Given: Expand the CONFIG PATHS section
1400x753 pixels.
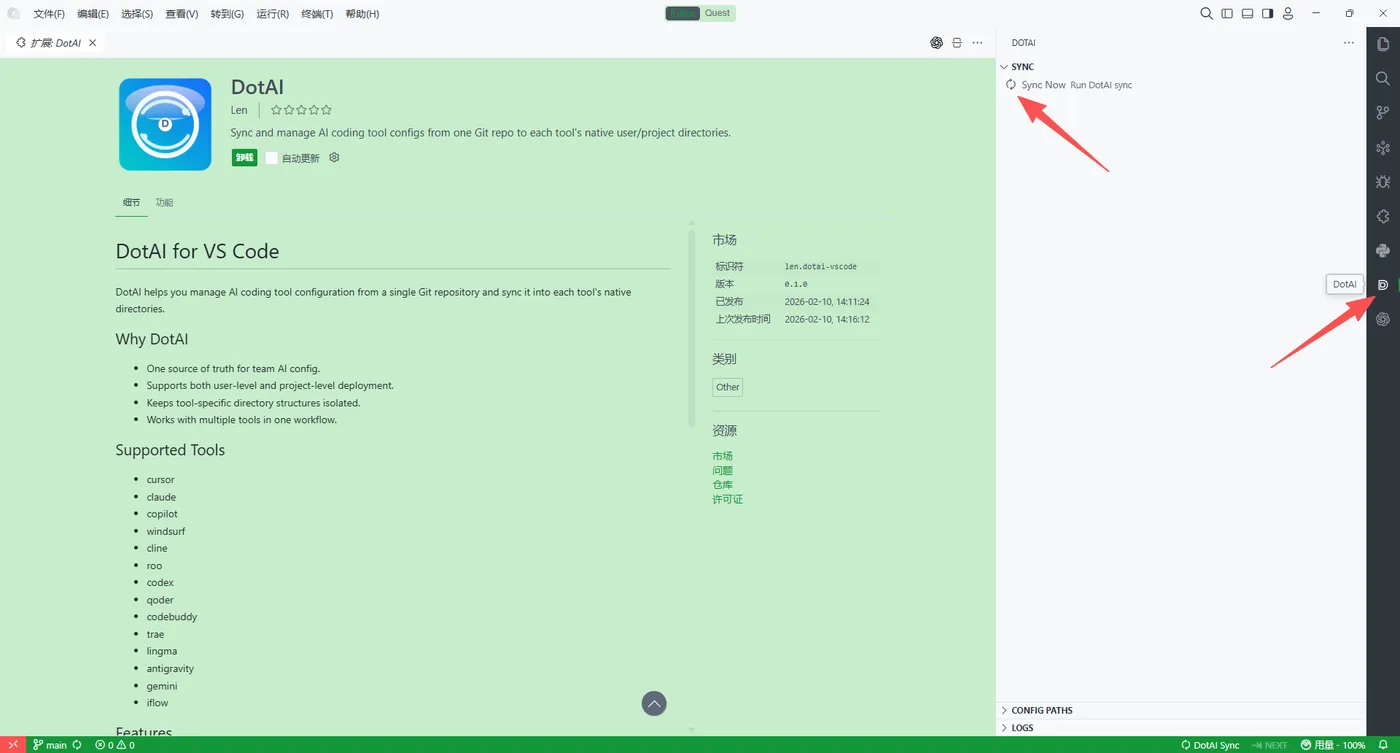Looking at the screenshot, I should click(1181, 710).
